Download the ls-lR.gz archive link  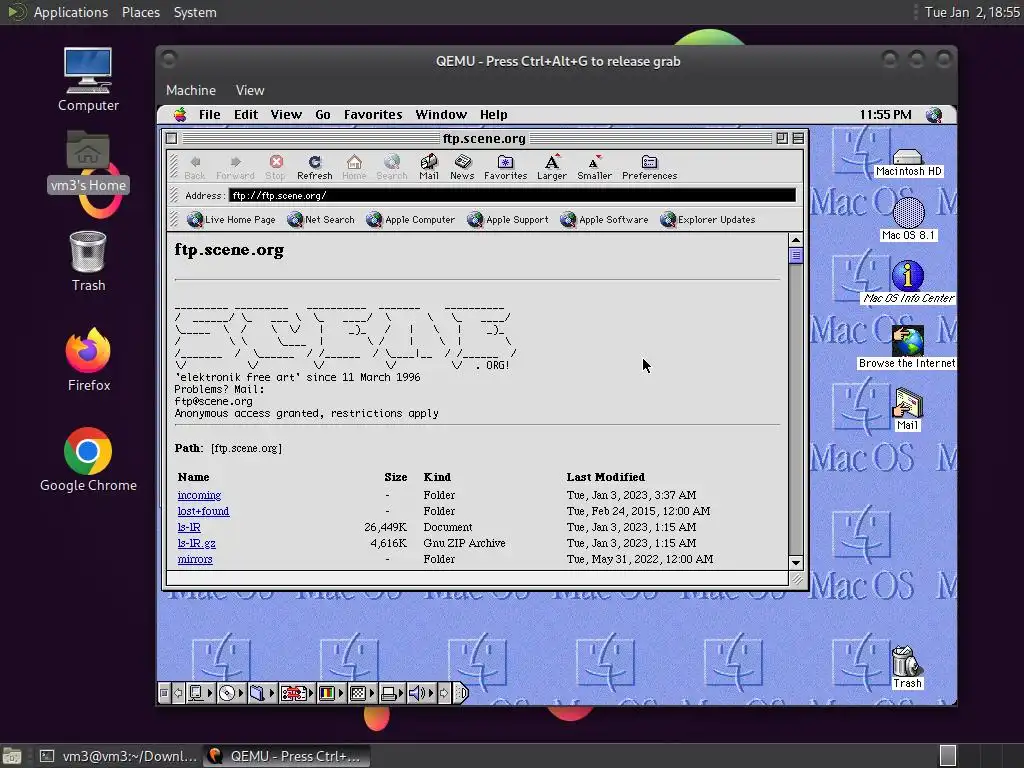point(197,543)
